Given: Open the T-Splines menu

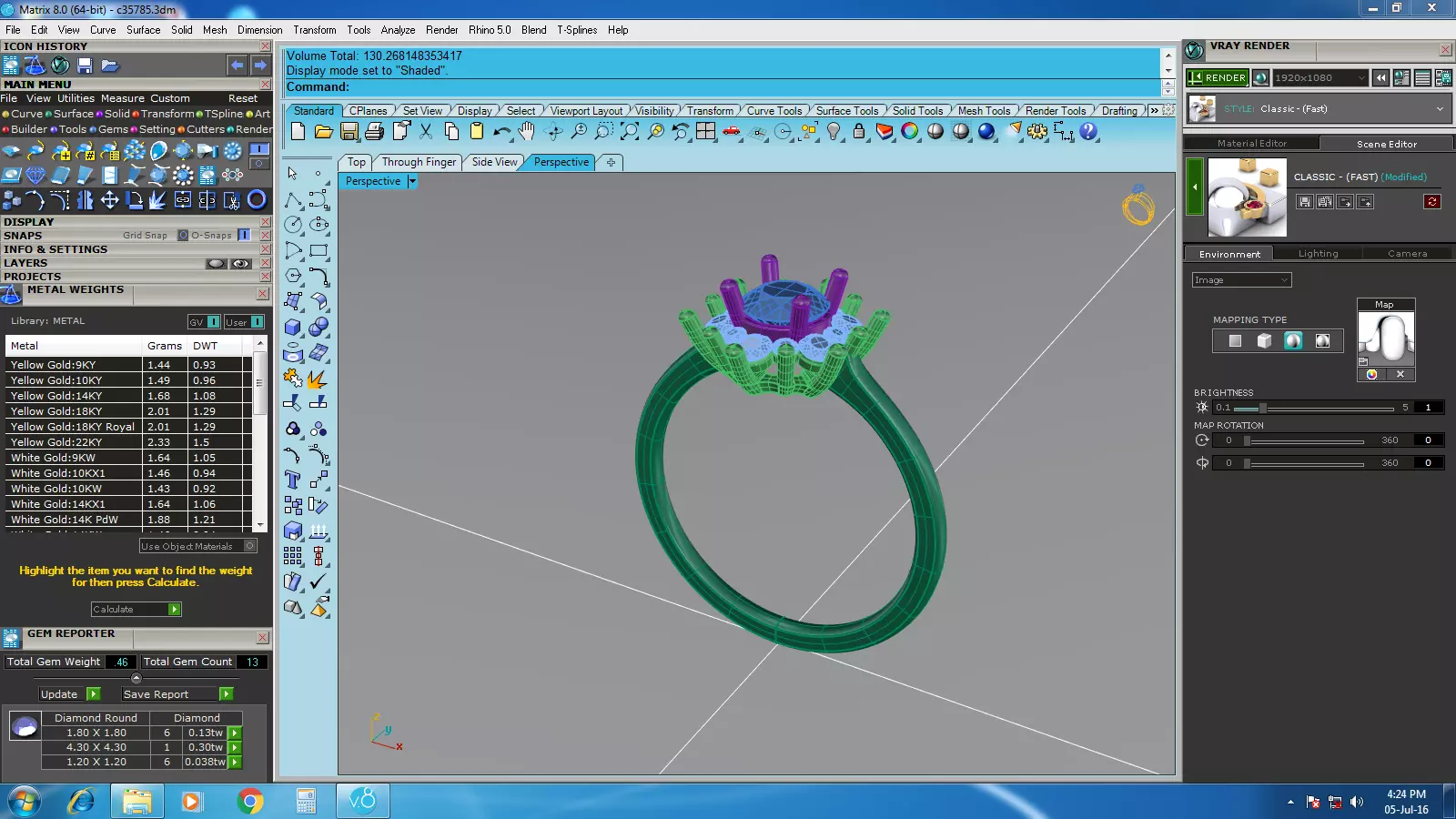Looking at the screenshot, I should pyautogui.click(x=577, y=30).
